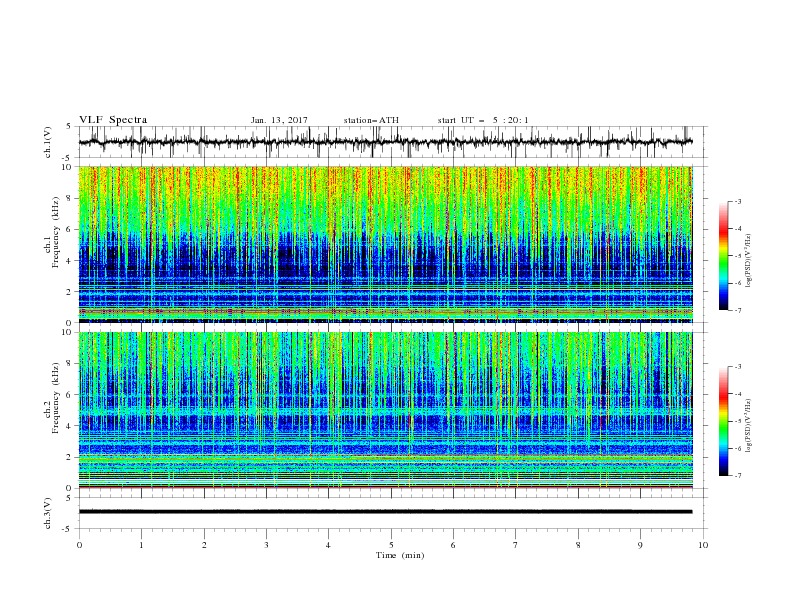Click the date text "Jan. 13, 2017"
This screenshot has width=792, height=612.
coord(279,120)
